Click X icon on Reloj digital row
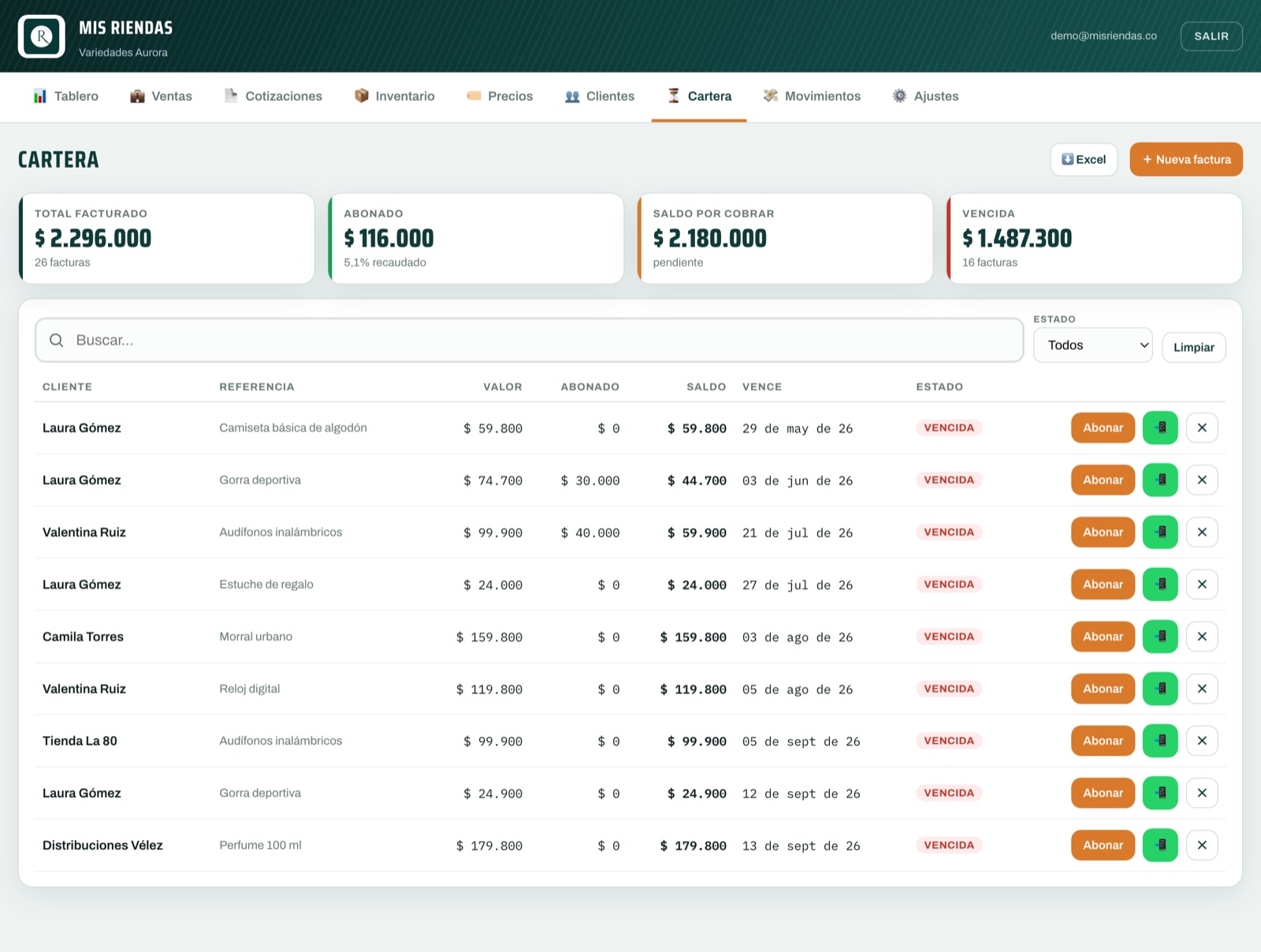 (x=1202, y=689)
